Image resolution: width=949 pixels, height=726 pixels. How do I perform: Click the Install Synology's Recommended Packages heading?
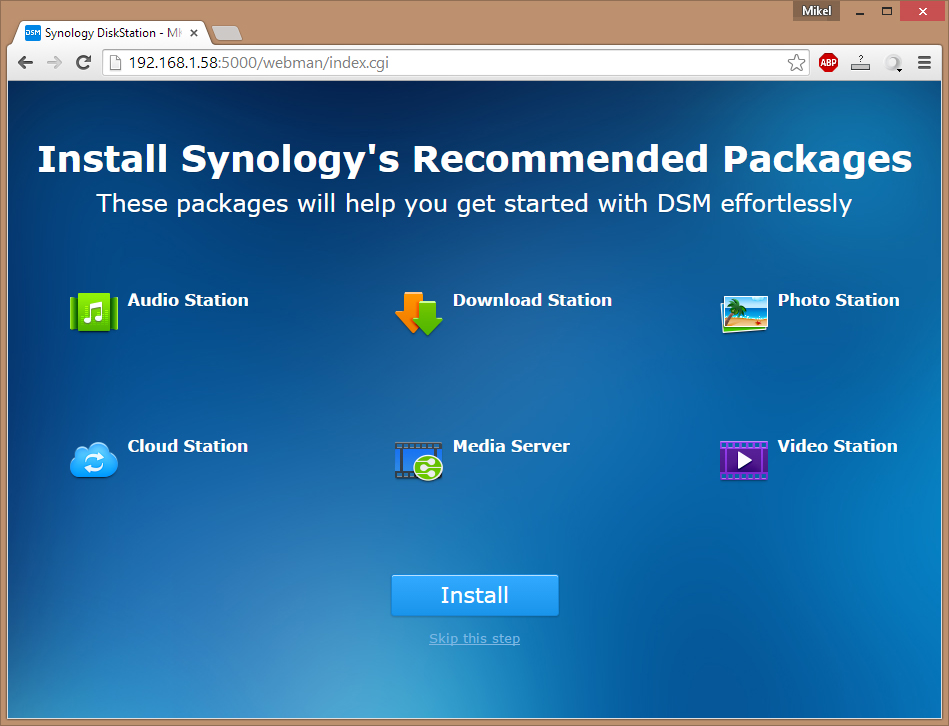coord(474,160)
